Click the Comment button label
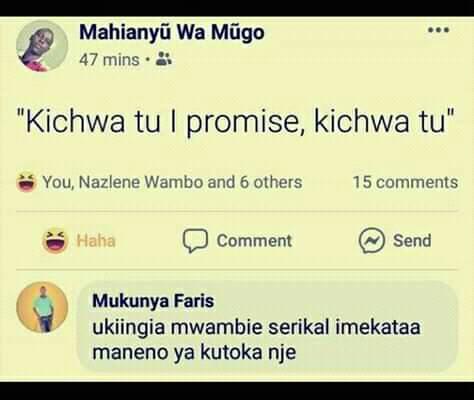Image resolution: width=474 pixels, height=400 pixels. coord(254,241)
